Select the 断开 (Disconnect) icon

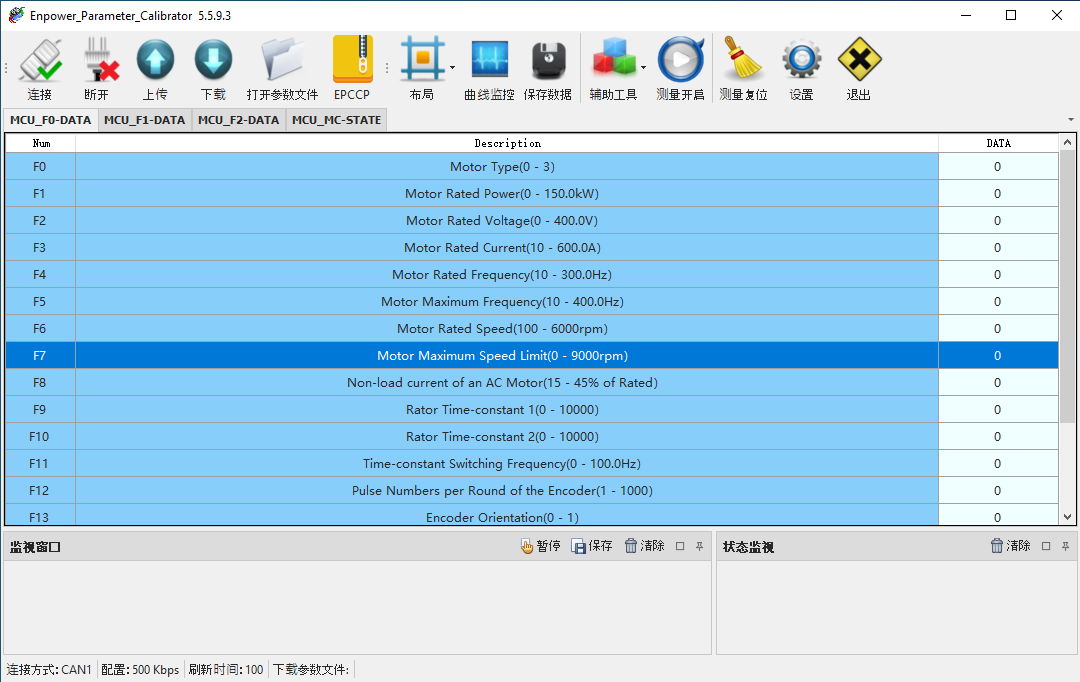point(99,67)
